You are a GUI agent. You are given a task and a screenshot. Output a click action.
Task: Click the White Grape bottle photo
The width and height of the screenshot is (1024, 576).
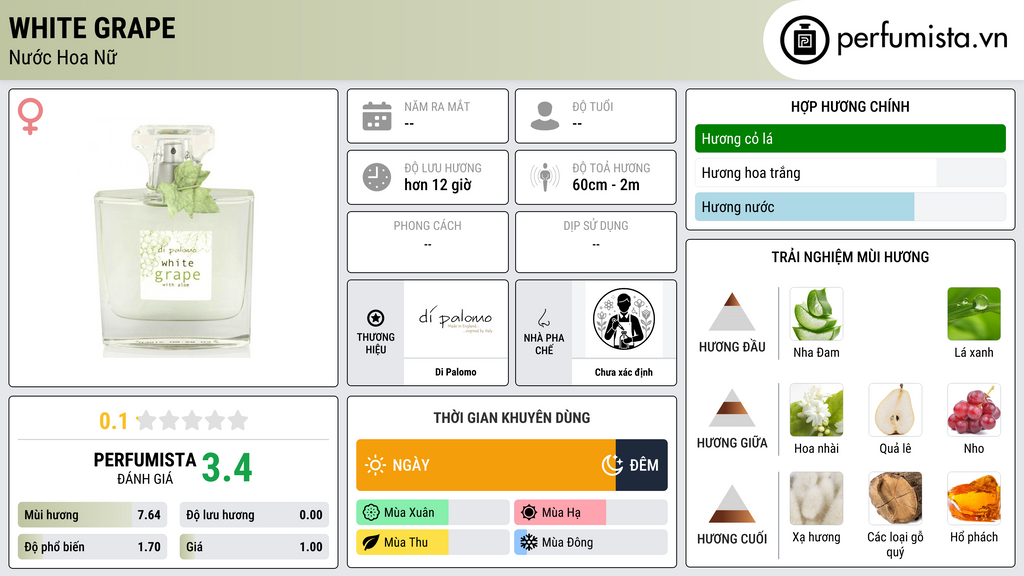174,238
